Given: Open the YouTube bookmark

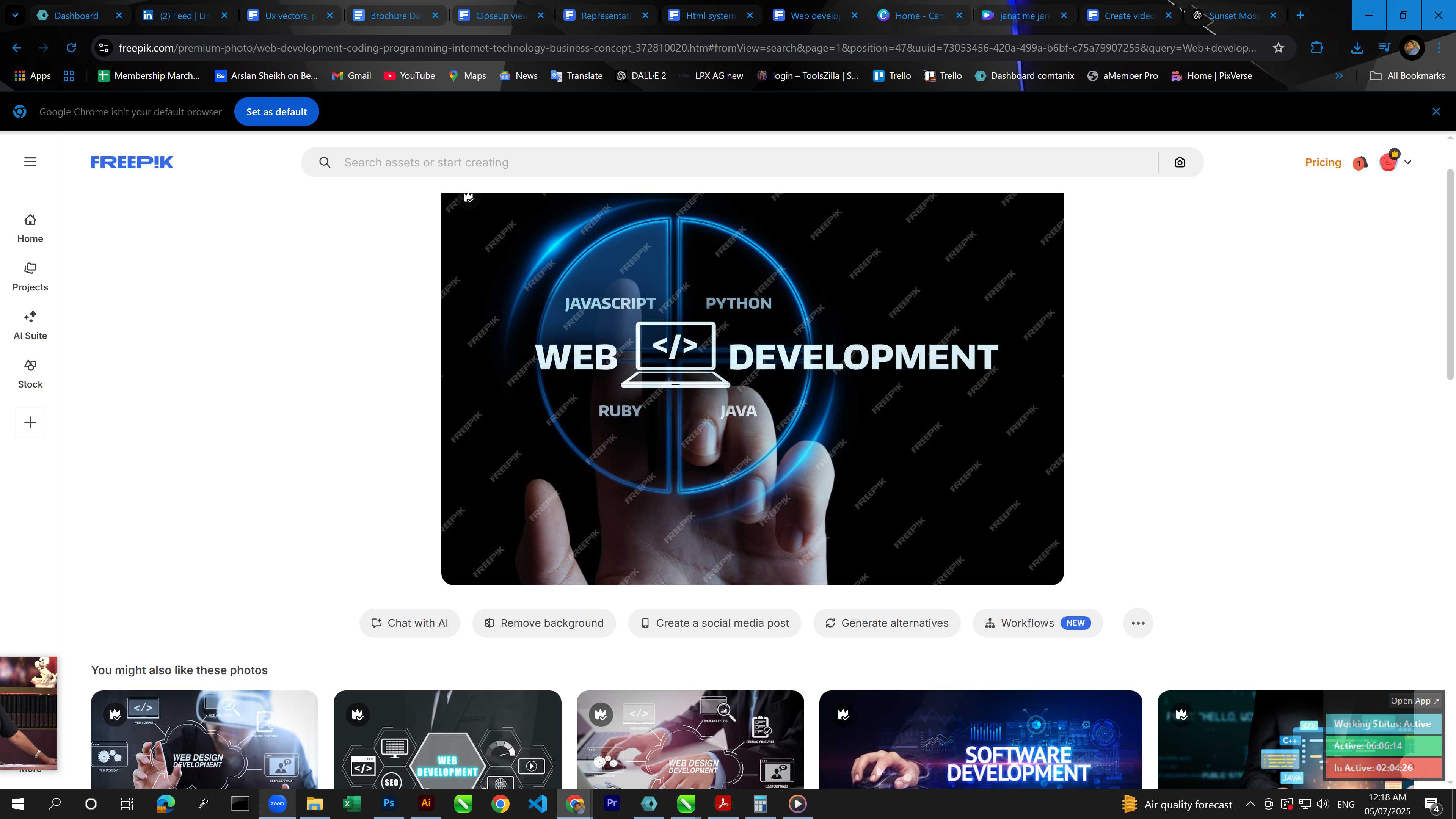Looking at the screenshot, I should click(x=409, y=76).
